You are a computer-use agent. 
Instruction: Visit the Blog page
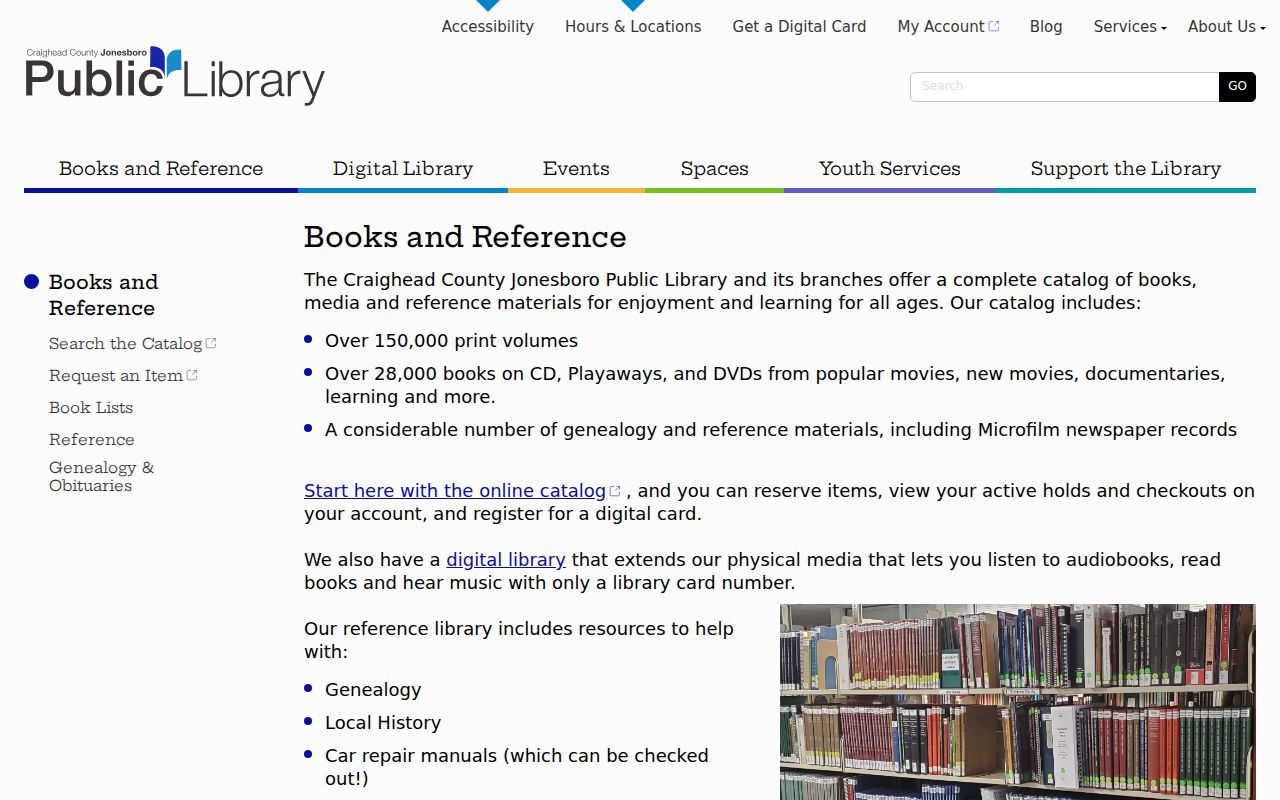point(1046,27)
